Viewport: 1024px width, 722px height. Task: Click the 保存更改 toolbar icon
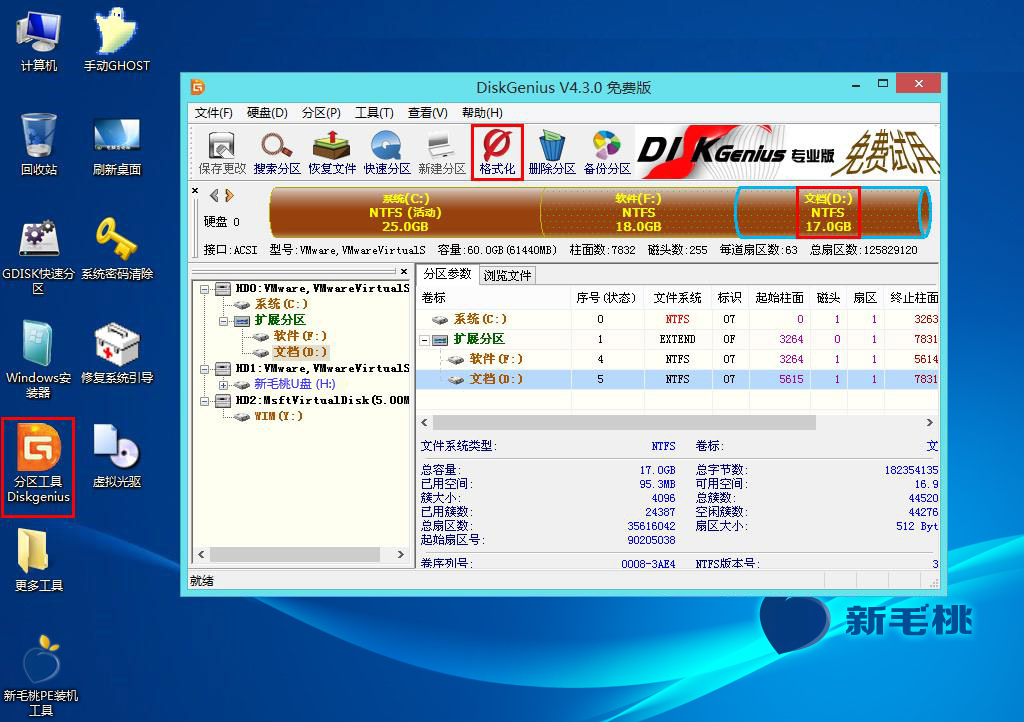222,153
